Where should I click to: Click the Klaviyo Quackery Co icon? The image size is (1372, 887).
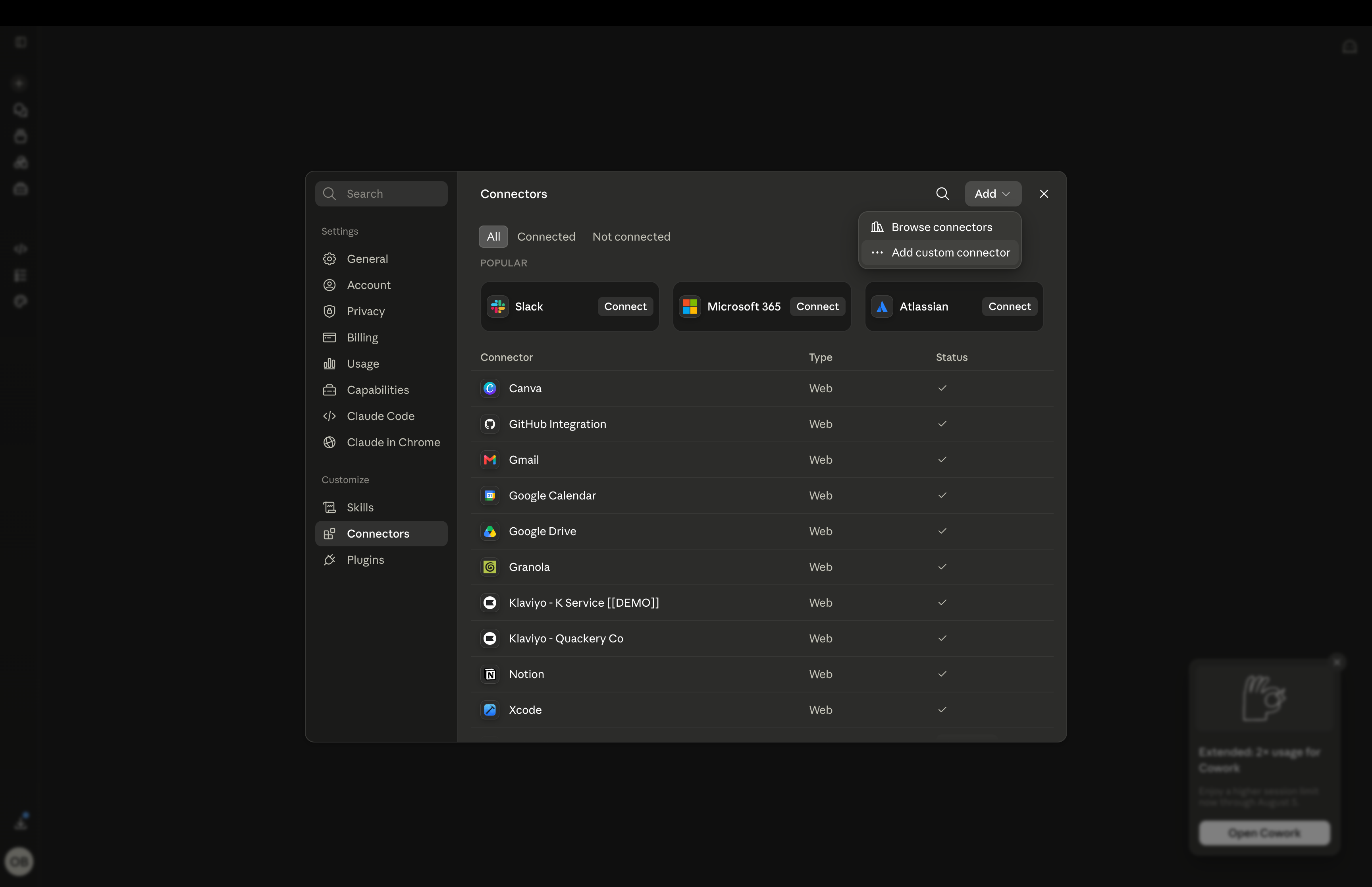click(490, 638)
